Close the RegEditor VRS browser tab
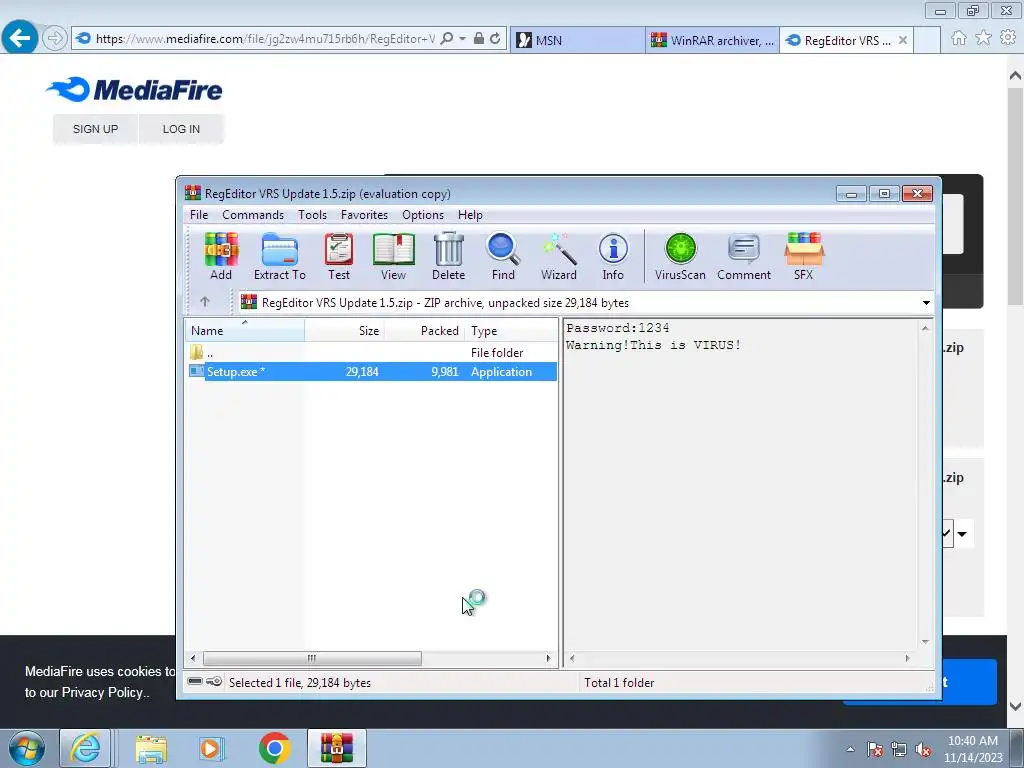Screen dimensions: 1024x768 coord(903,40)
